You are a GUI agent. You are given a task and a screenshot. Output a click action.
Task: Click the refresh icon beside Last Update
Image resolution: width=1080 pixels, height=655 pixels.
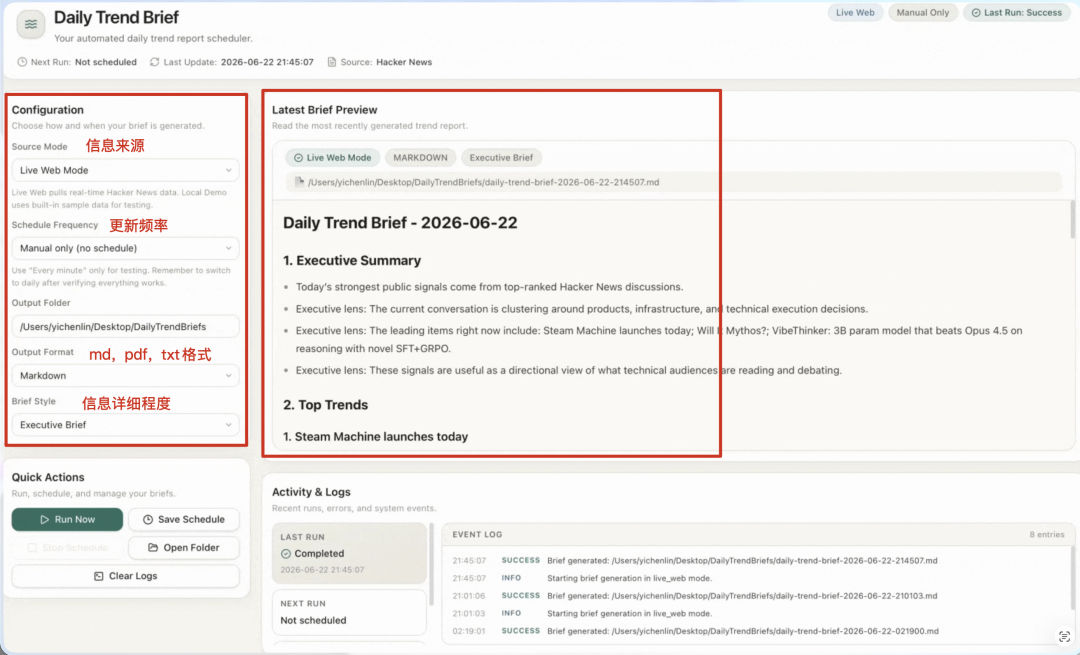pyautogui.click(x=155, y=62)
